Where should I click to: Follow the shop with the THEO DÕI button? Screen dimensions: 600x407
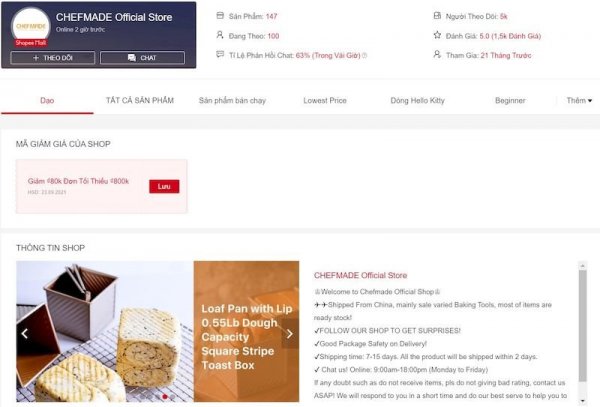[53, 58]
